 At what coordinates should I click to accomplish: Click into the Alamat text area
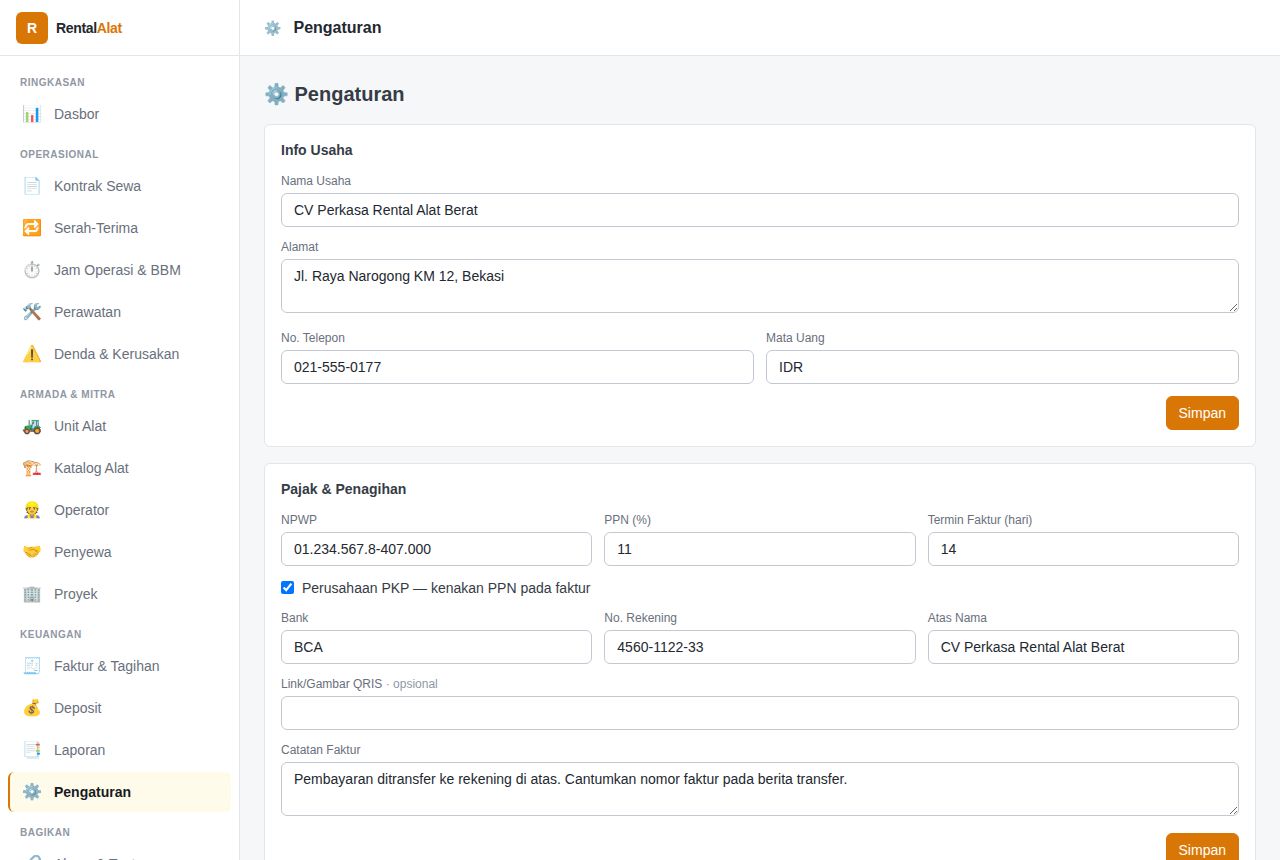pyautogui.click(x=760, y=286)
